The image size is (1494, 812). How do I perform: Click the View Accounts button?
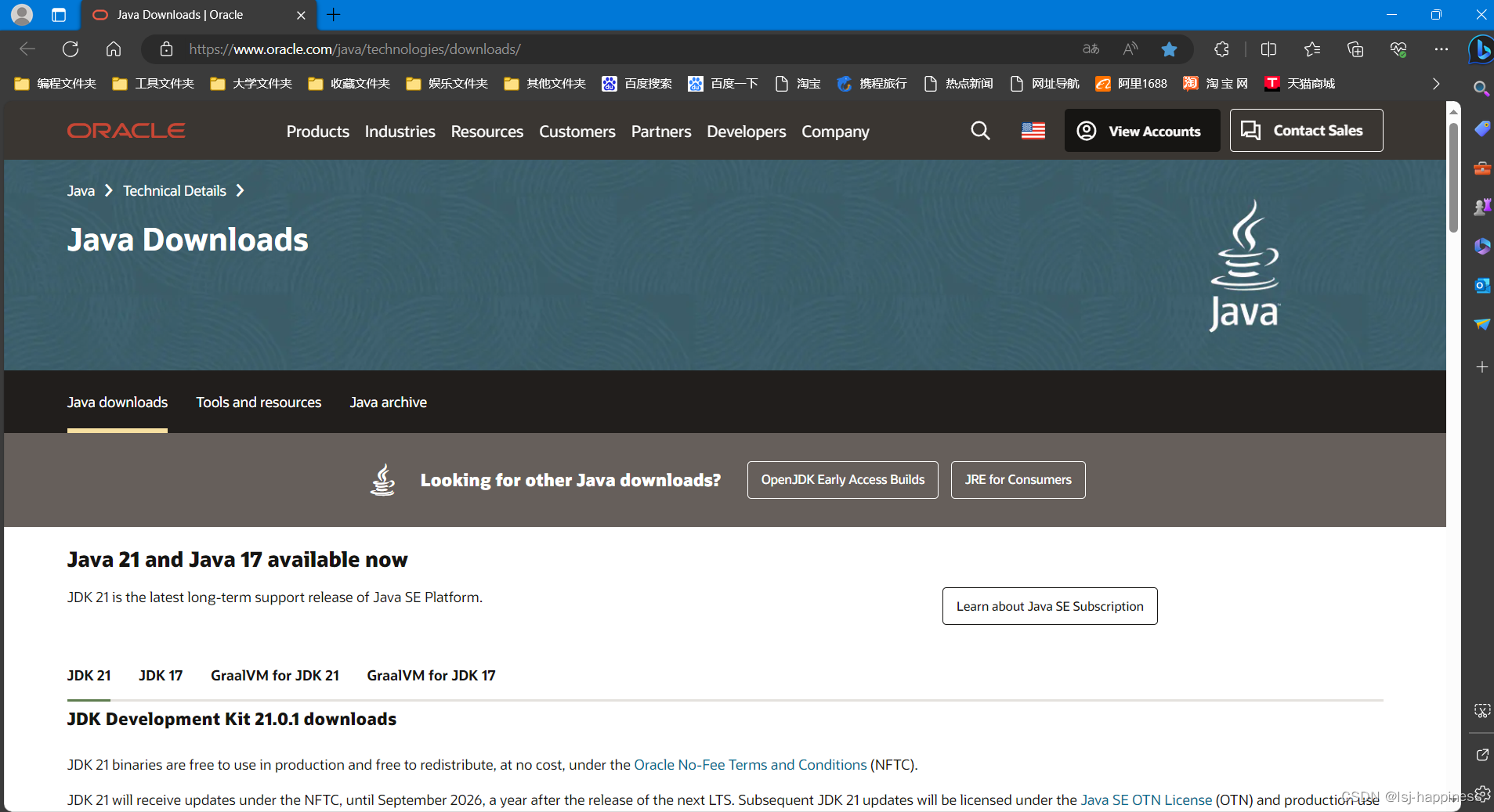point(1141,131)
